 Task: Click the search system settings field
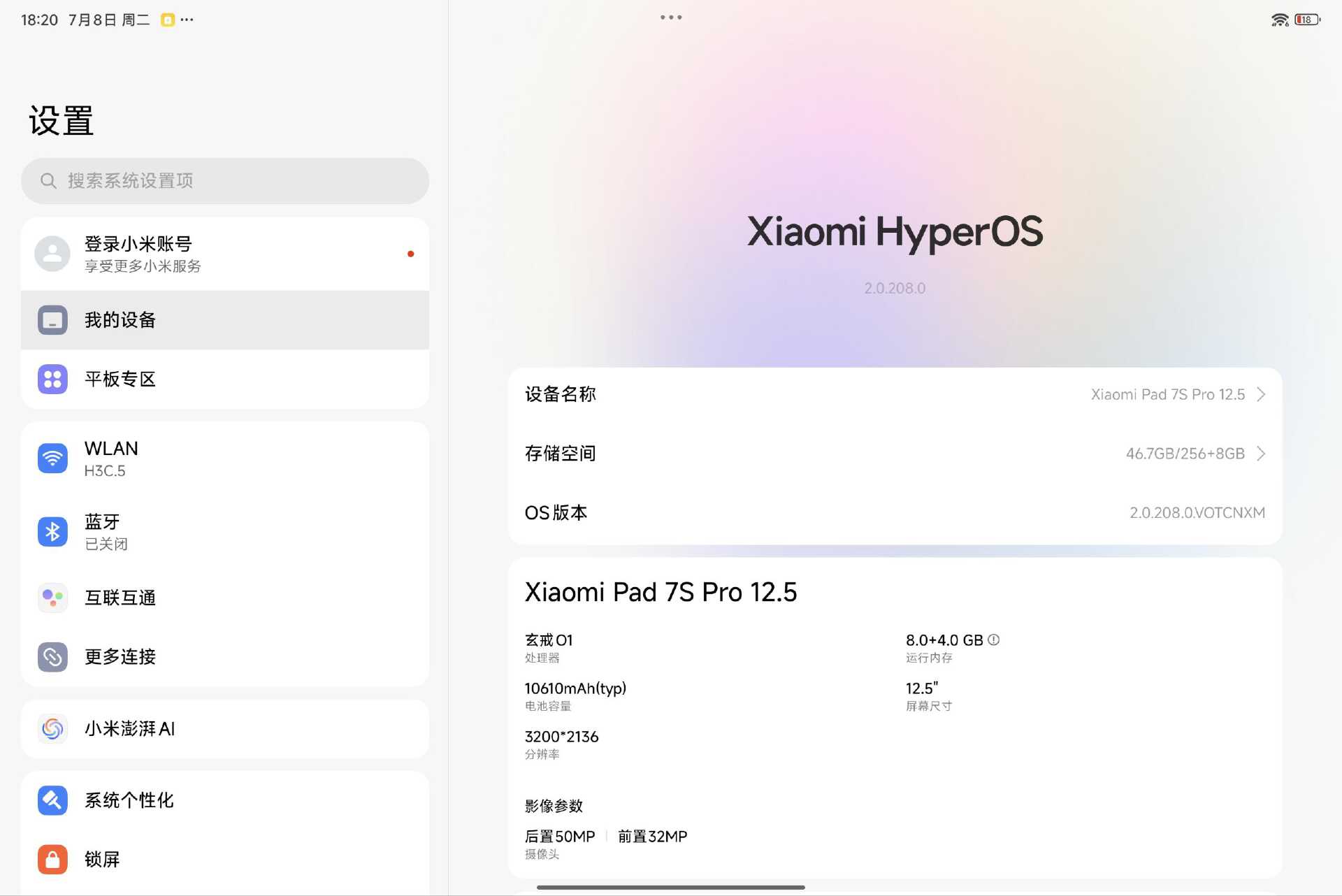click(x=225, y=181)
